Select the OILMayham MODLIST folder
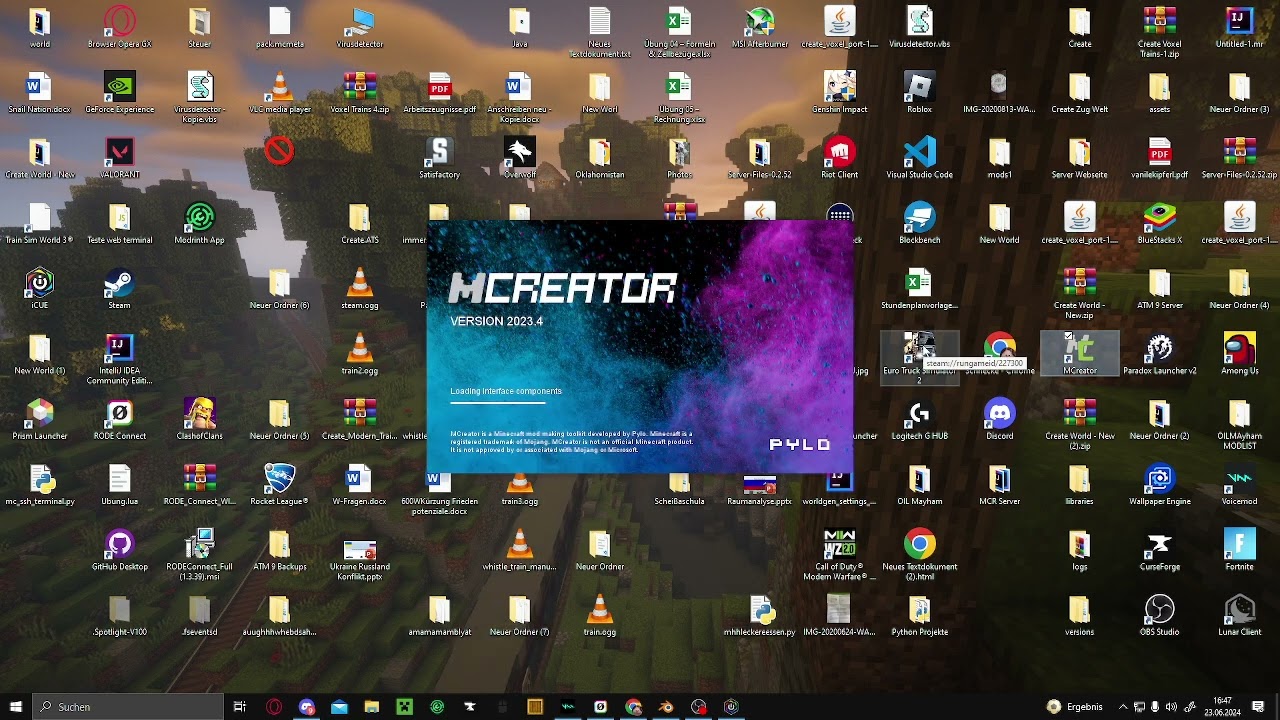 click(x=1239, y=425)
